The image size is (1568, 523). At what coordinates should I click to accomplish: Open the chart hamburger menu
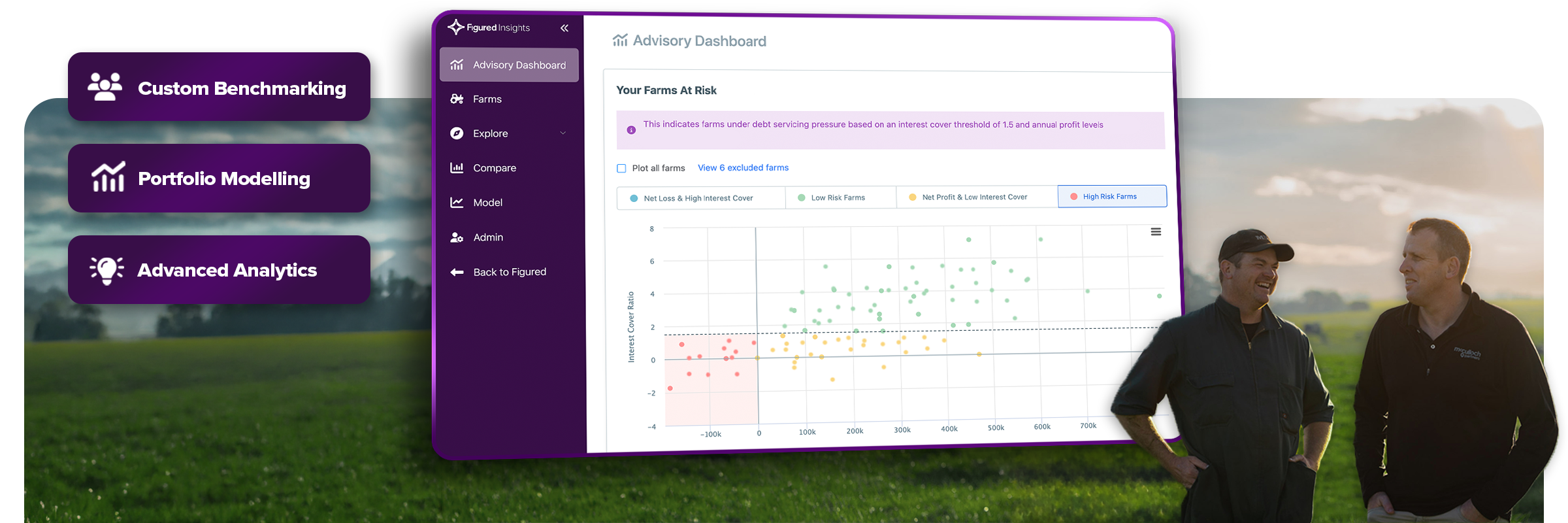point(1156,231)
